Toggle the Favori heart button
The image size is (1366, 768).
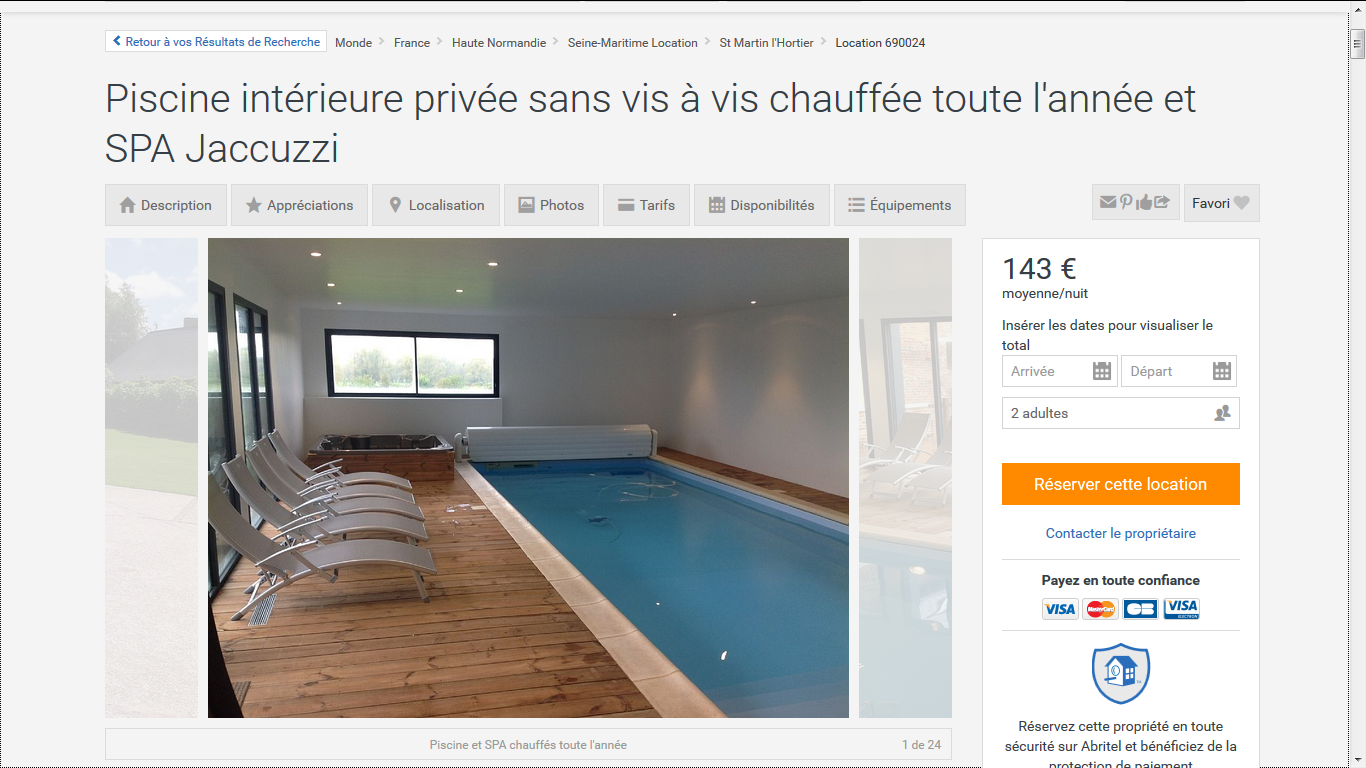coord(1221,203)
